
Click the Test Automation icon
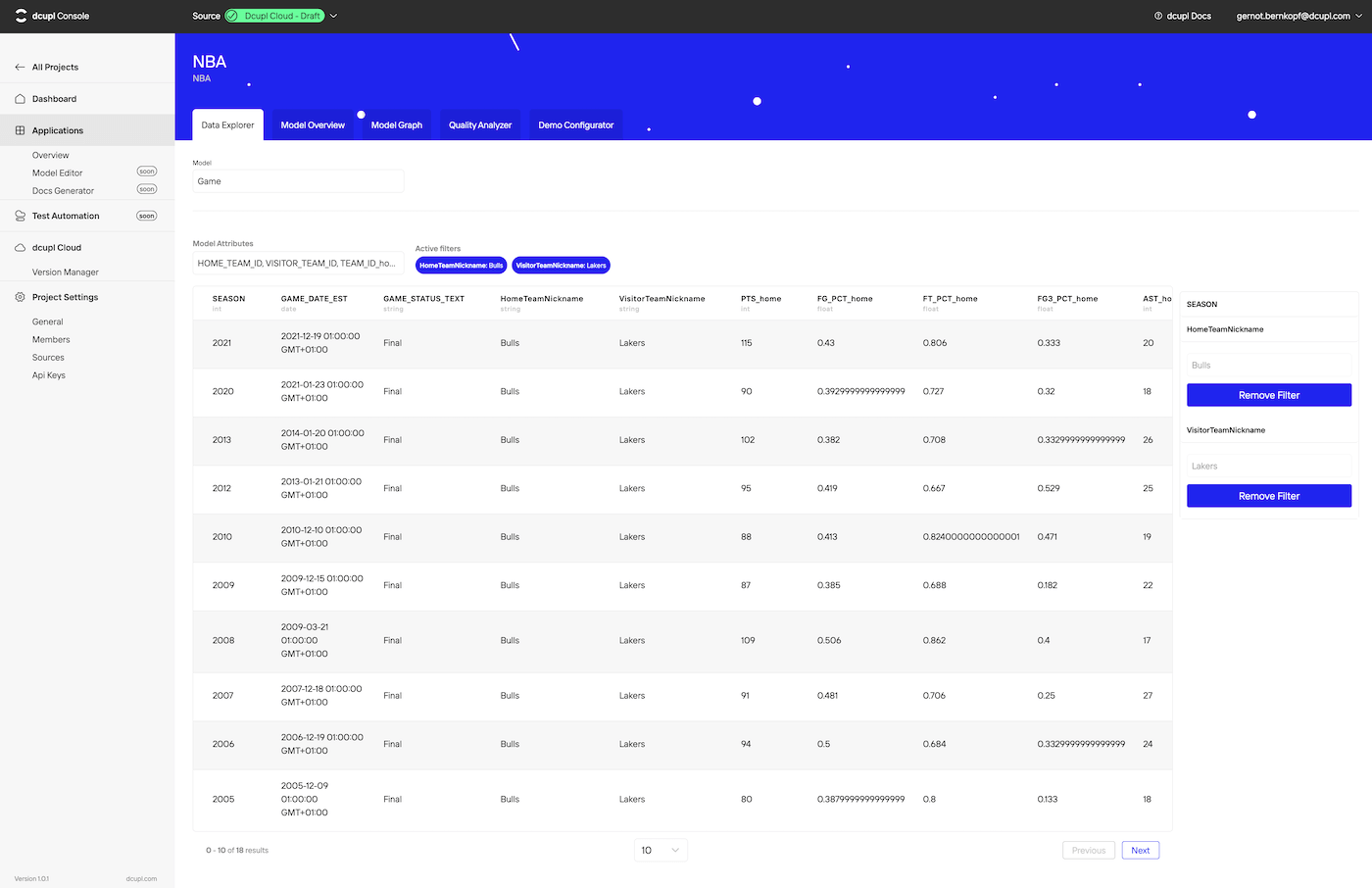pyautogui.click(x=20, y=216)
